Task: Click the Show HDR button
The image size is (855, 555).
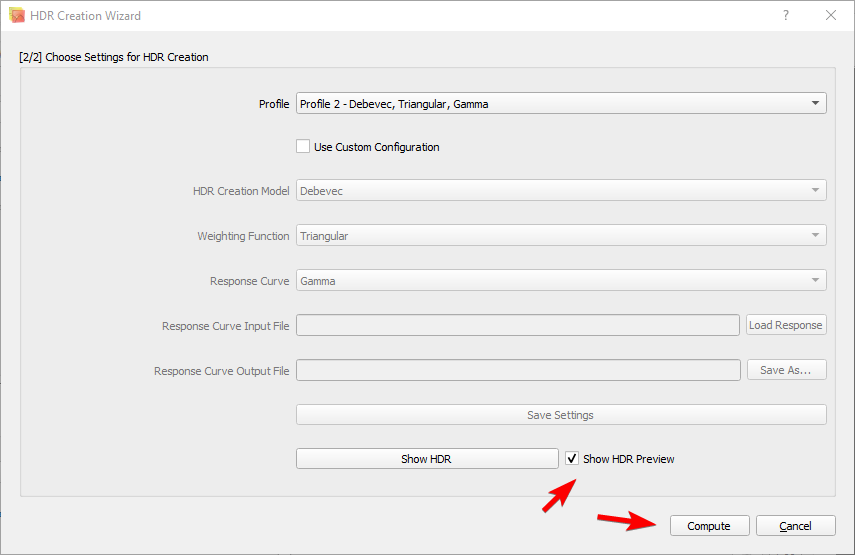Action: coord(427,459)
